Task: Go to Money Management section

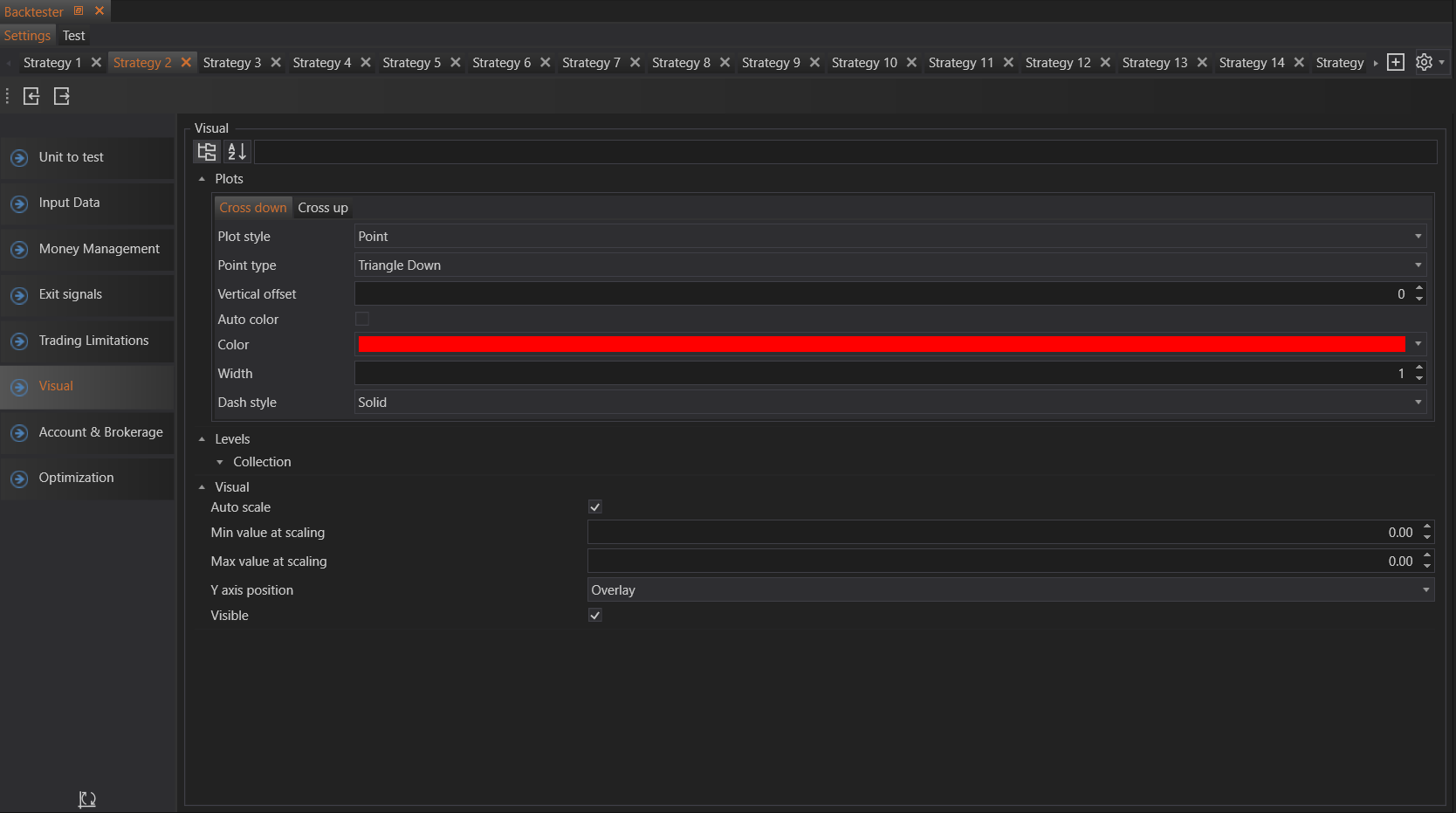Action: point(99,249)
